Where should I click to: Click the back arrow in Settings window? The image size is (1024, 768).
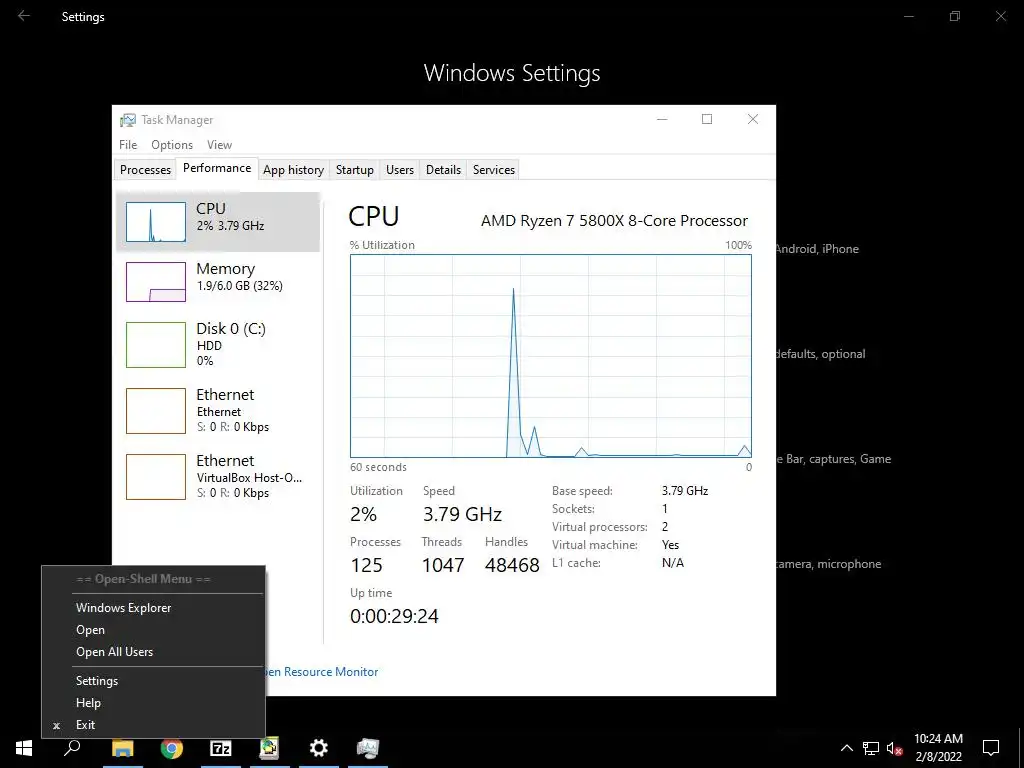24,16
